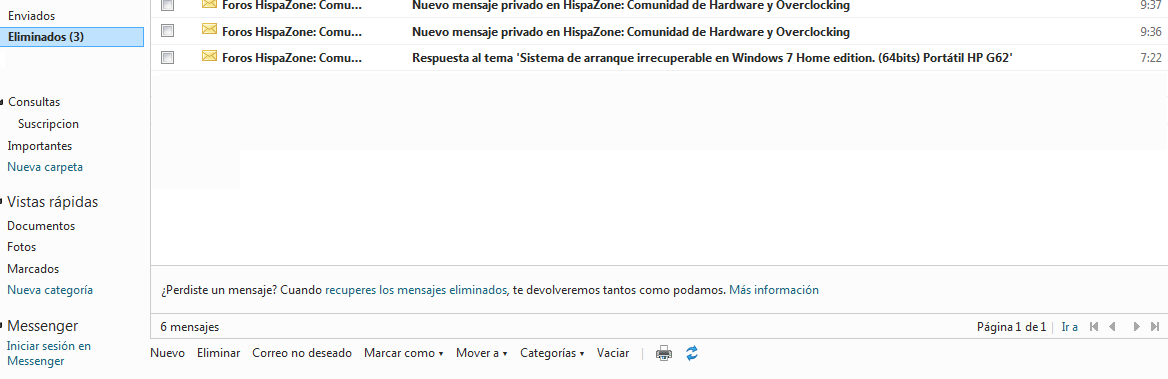Click the Eliminar toolbar button
The width and height of the screenshot is (1168, 379).
point(218,354)
